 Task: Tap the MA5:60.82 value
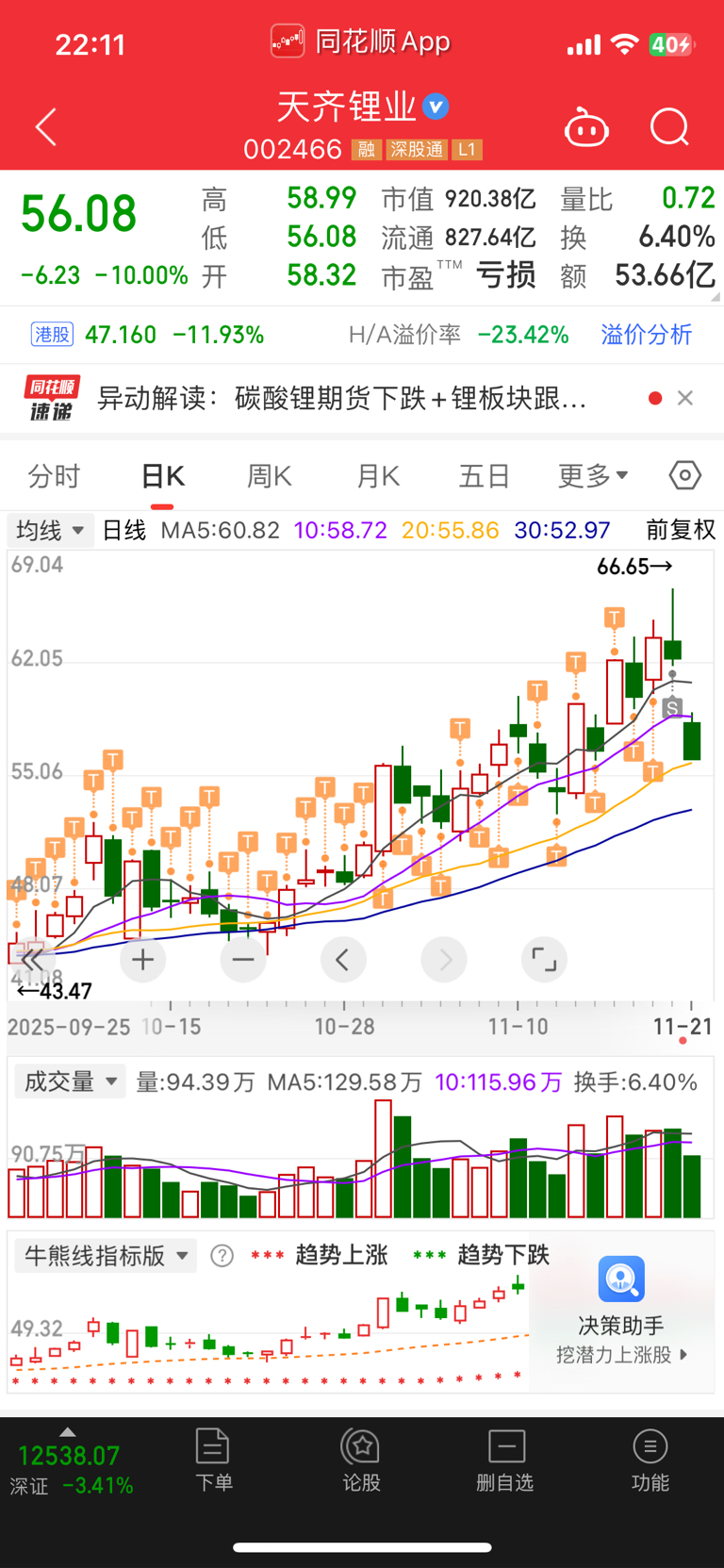pos(221,530)
